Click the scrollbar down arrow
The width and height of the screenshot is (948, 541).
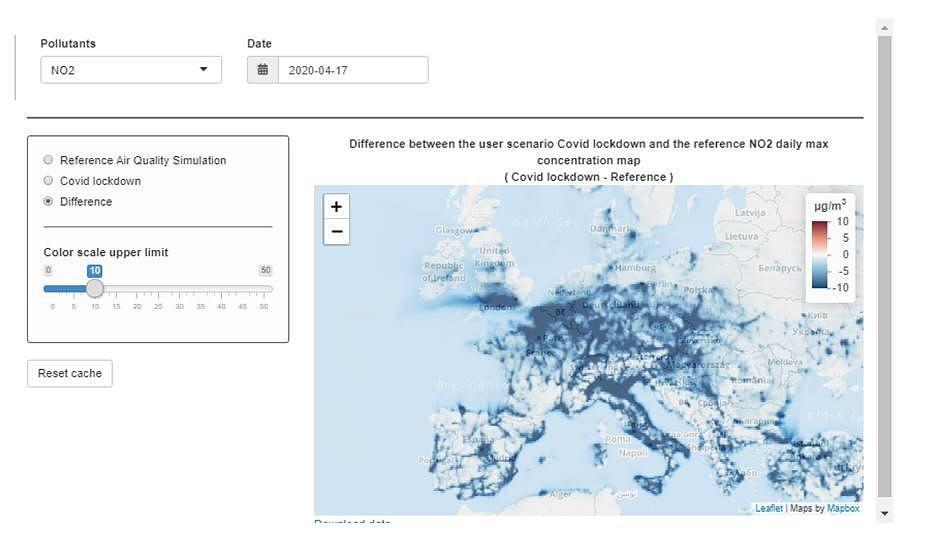tap(884, 513)
